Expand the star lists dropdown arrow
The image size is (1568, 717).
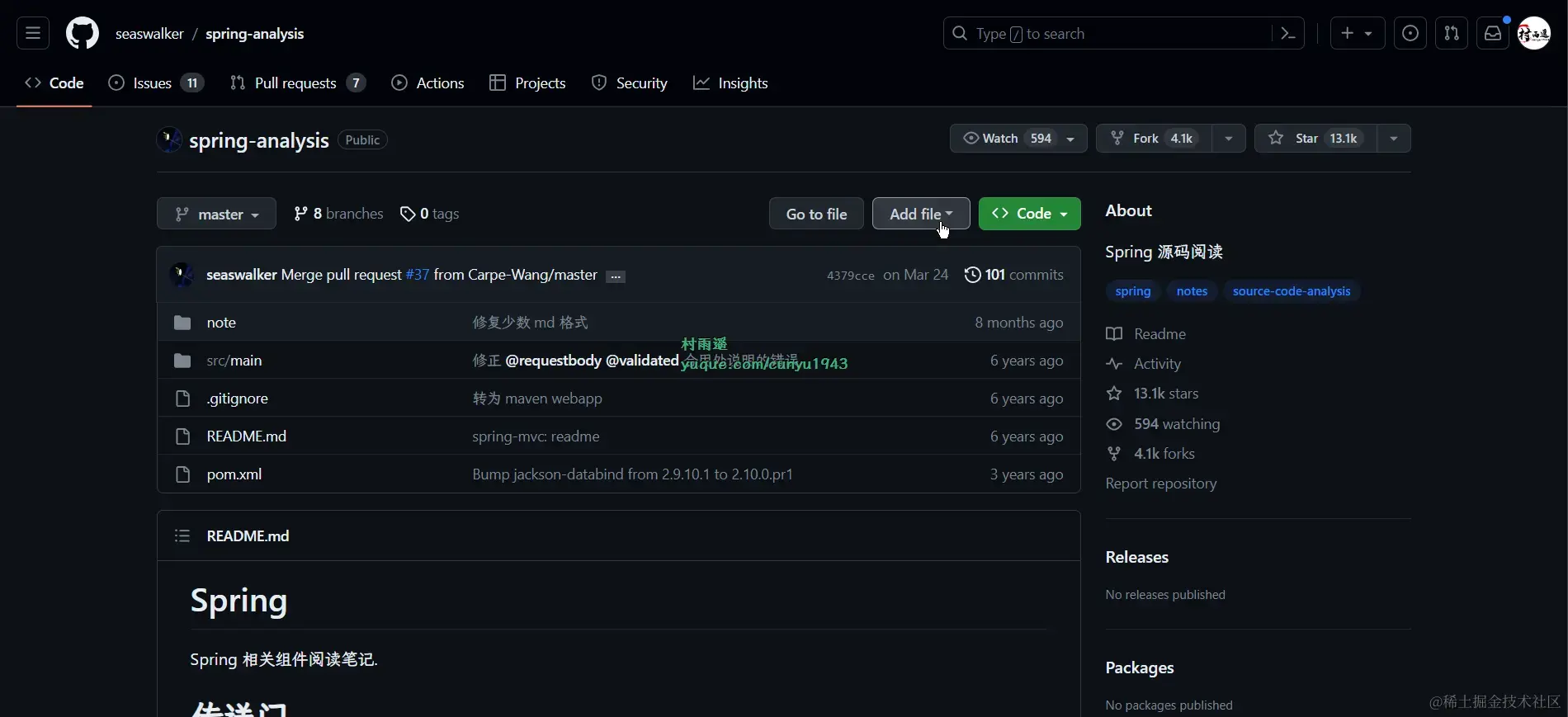pos(1394,139)
